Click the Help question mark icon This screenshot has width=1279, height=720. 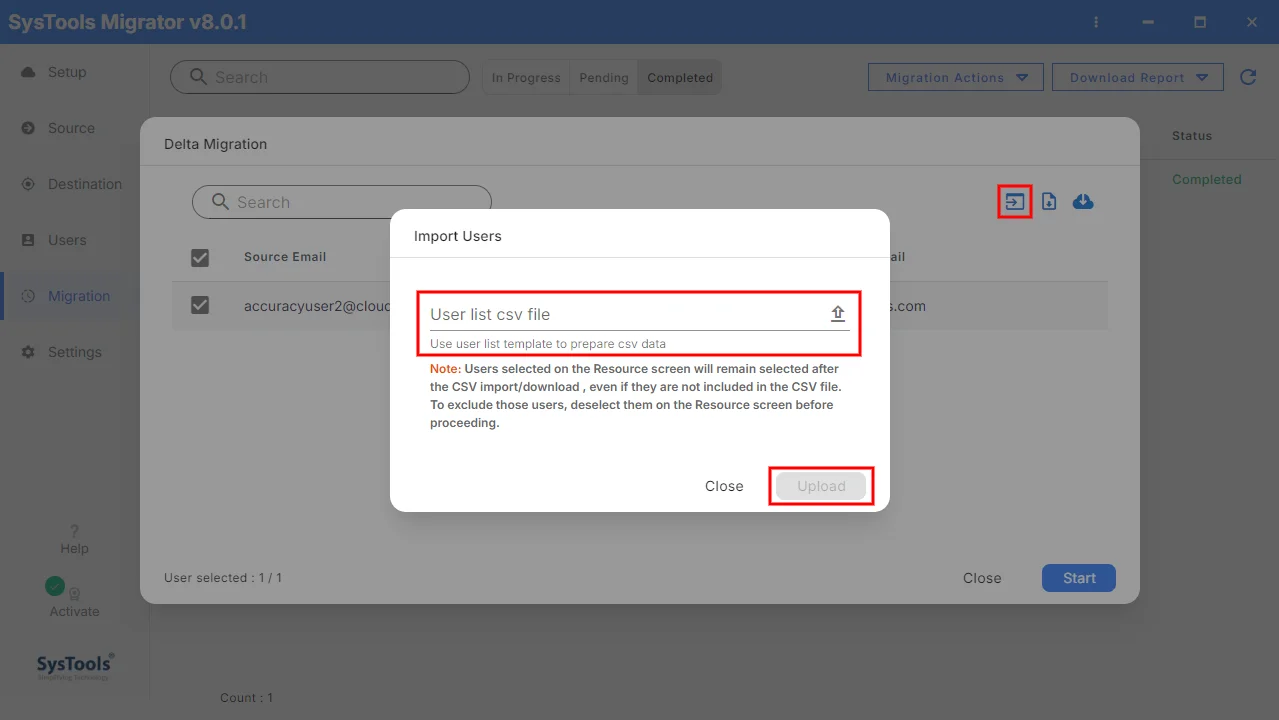74,531
